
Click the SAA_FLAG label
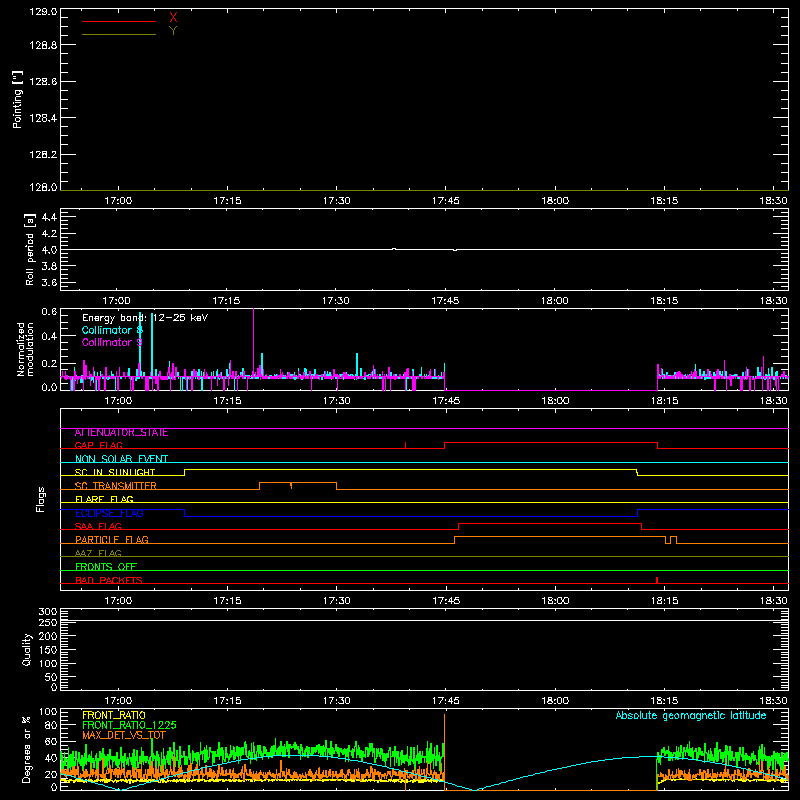[x=98, y=526]
